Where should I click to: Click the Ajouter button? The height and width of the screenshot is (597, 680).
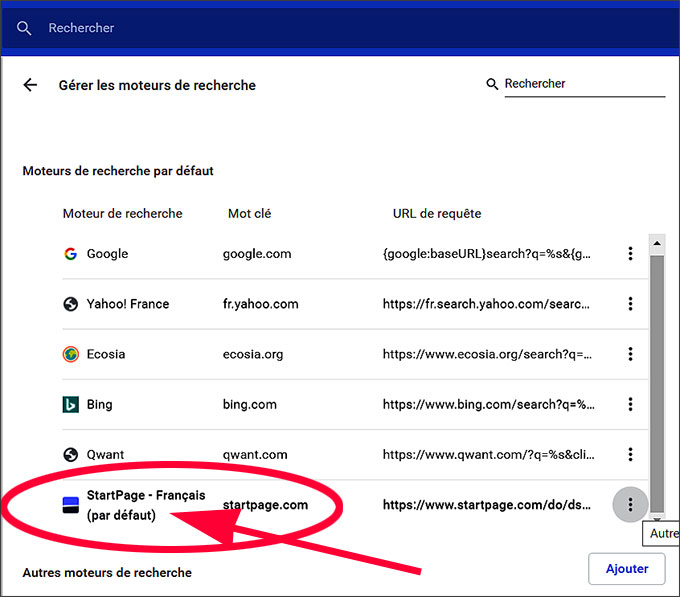coord(627,569)
